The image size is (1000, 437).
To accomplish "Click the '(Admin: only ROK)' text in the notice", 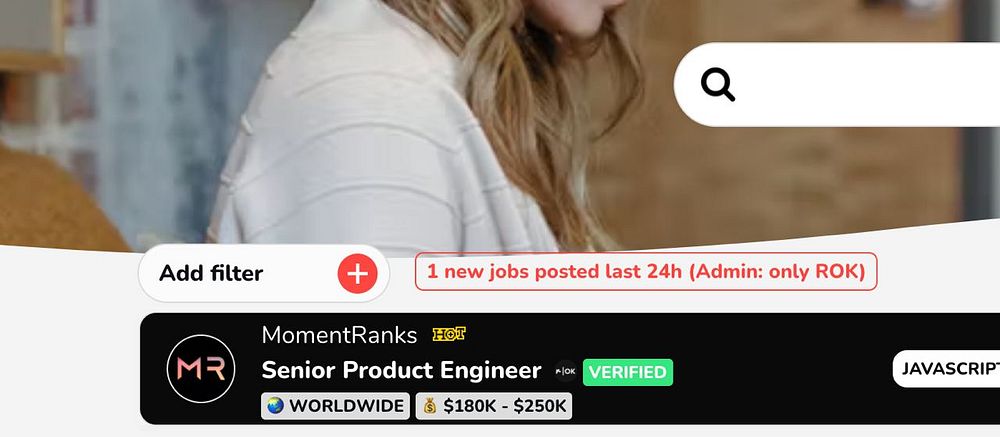I will tap(777, 272).
